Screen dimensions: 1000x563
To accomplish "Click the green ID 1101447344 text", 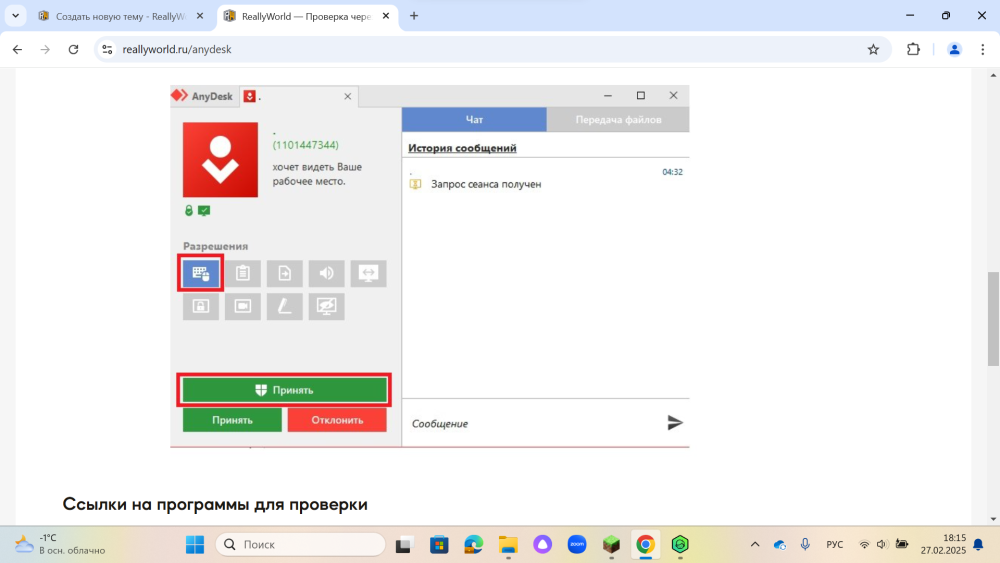I will click(305, 145).
